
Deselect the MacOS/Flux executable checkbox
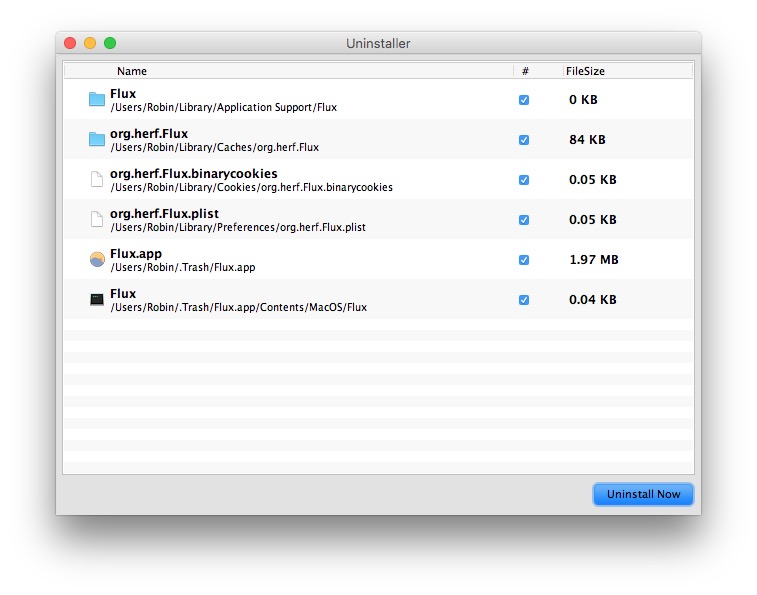coord(524,300)
